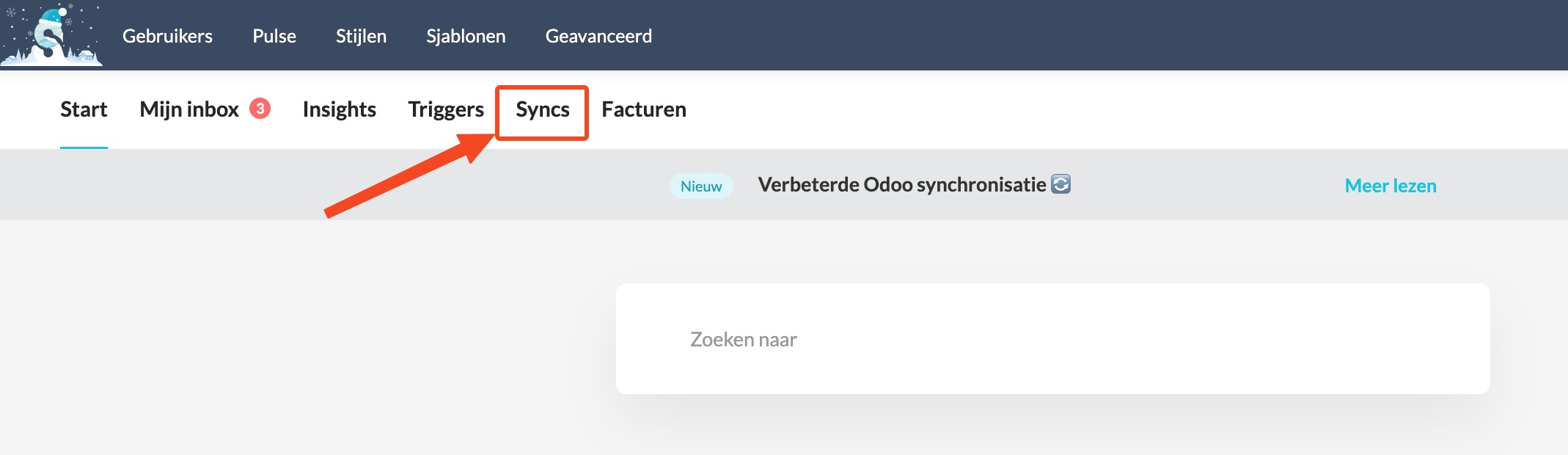This screenshot has height=455, width=1568.
Task: Click the red arrow pointing at Syncs
Action: tap(411, 175)
